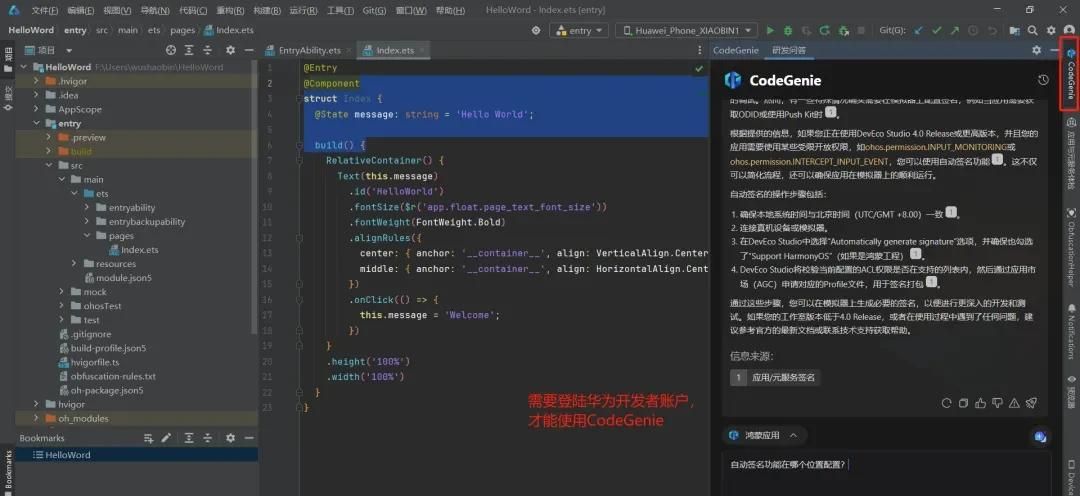
Task: Click the blue chat bubble icon above input
Action: pos(1039,436)
